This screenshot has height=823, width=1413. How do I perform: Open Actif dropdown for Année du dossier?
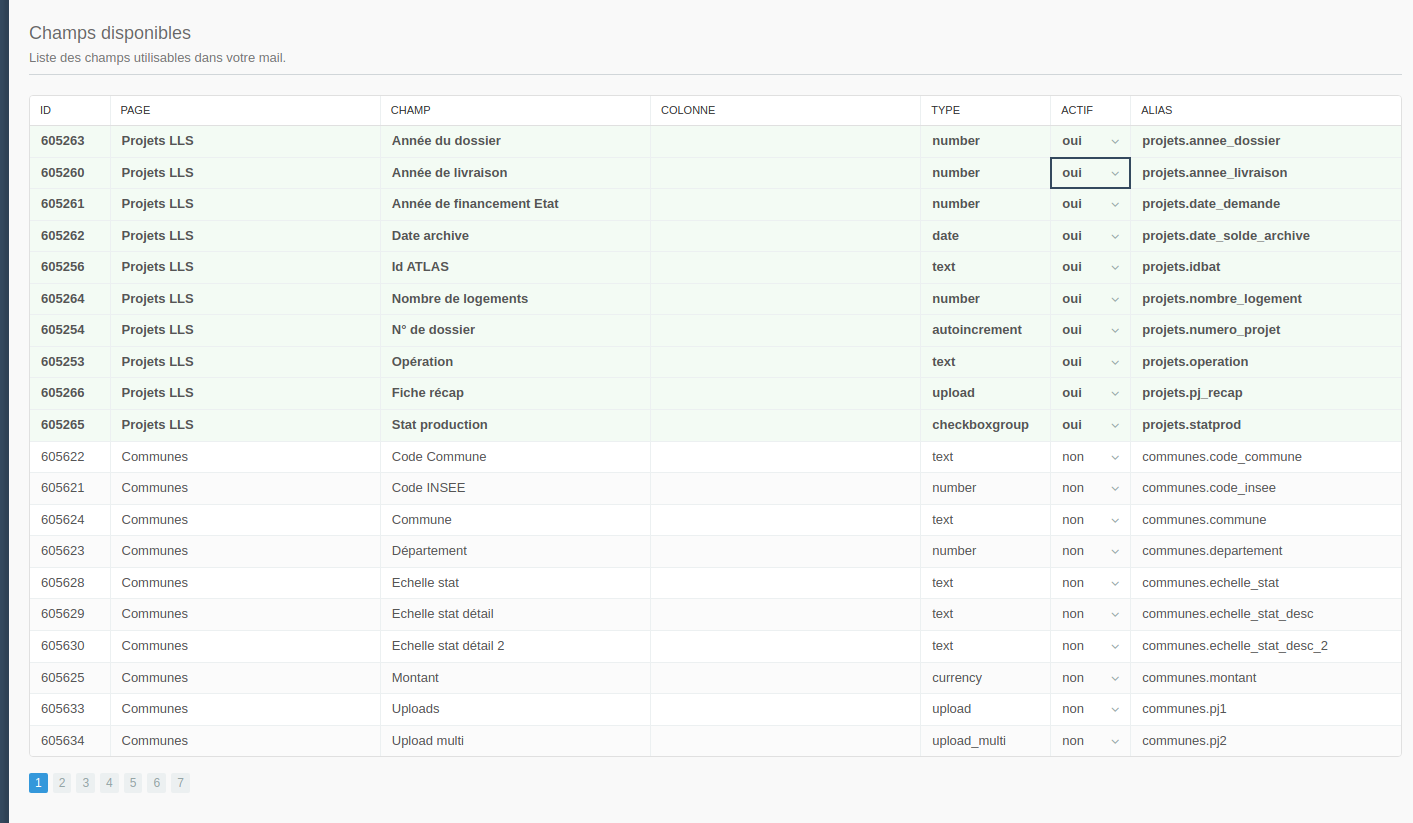pyautogui.click(x=1090, y=141)
